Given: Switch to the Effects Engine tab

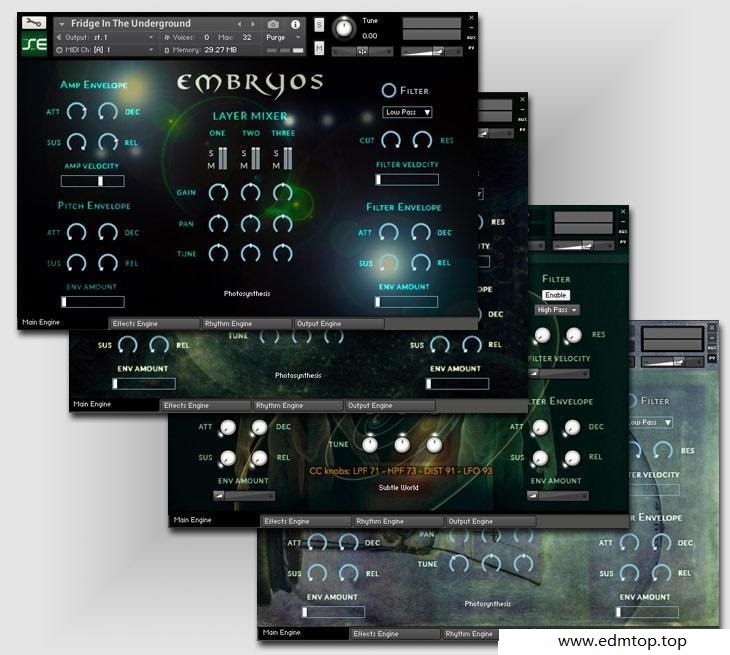Looking at the screenshot, I should (x=154, y=324).
